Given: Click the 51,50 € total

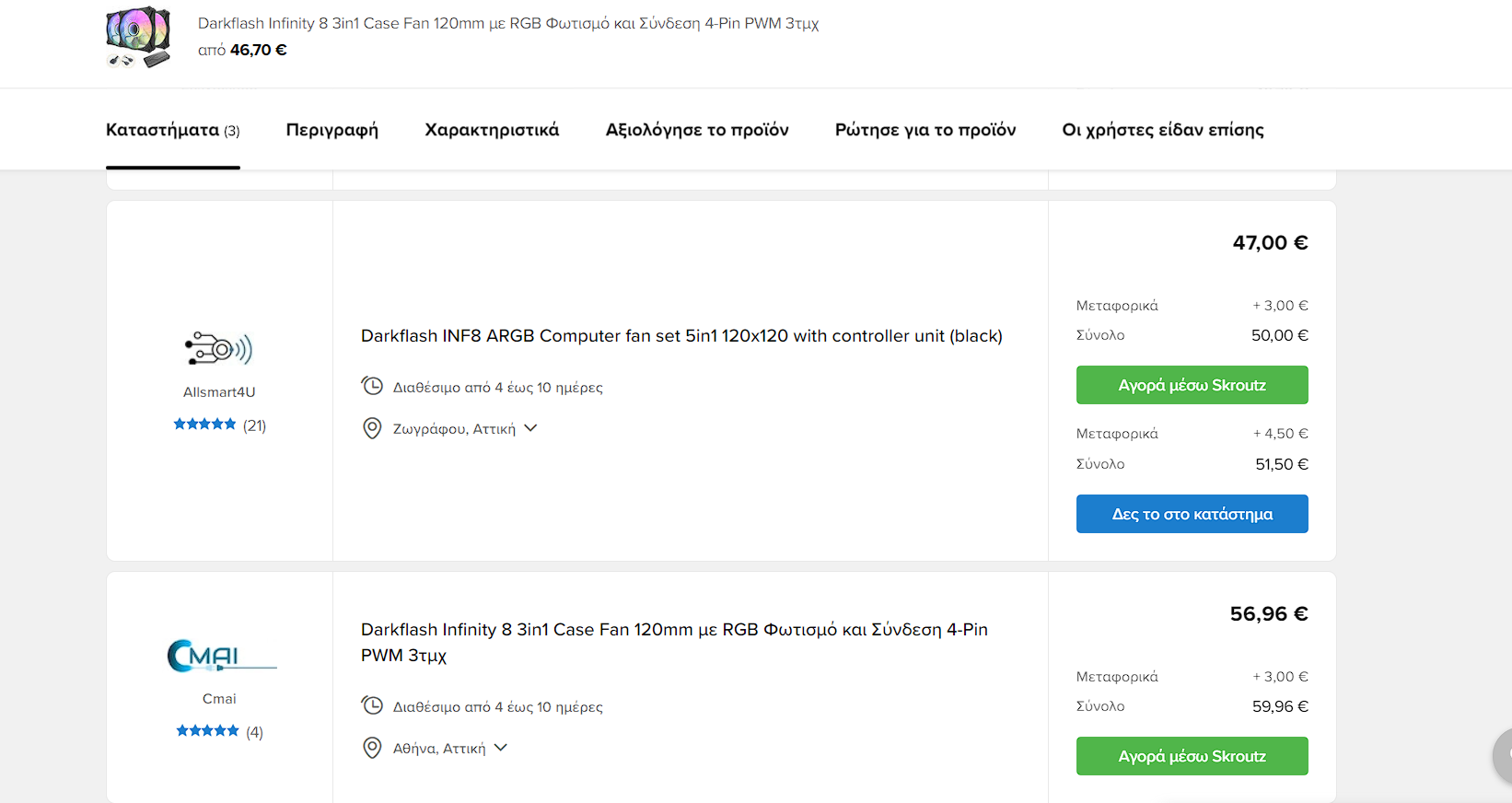Looking at the screenshot, I should point(1282,464).
